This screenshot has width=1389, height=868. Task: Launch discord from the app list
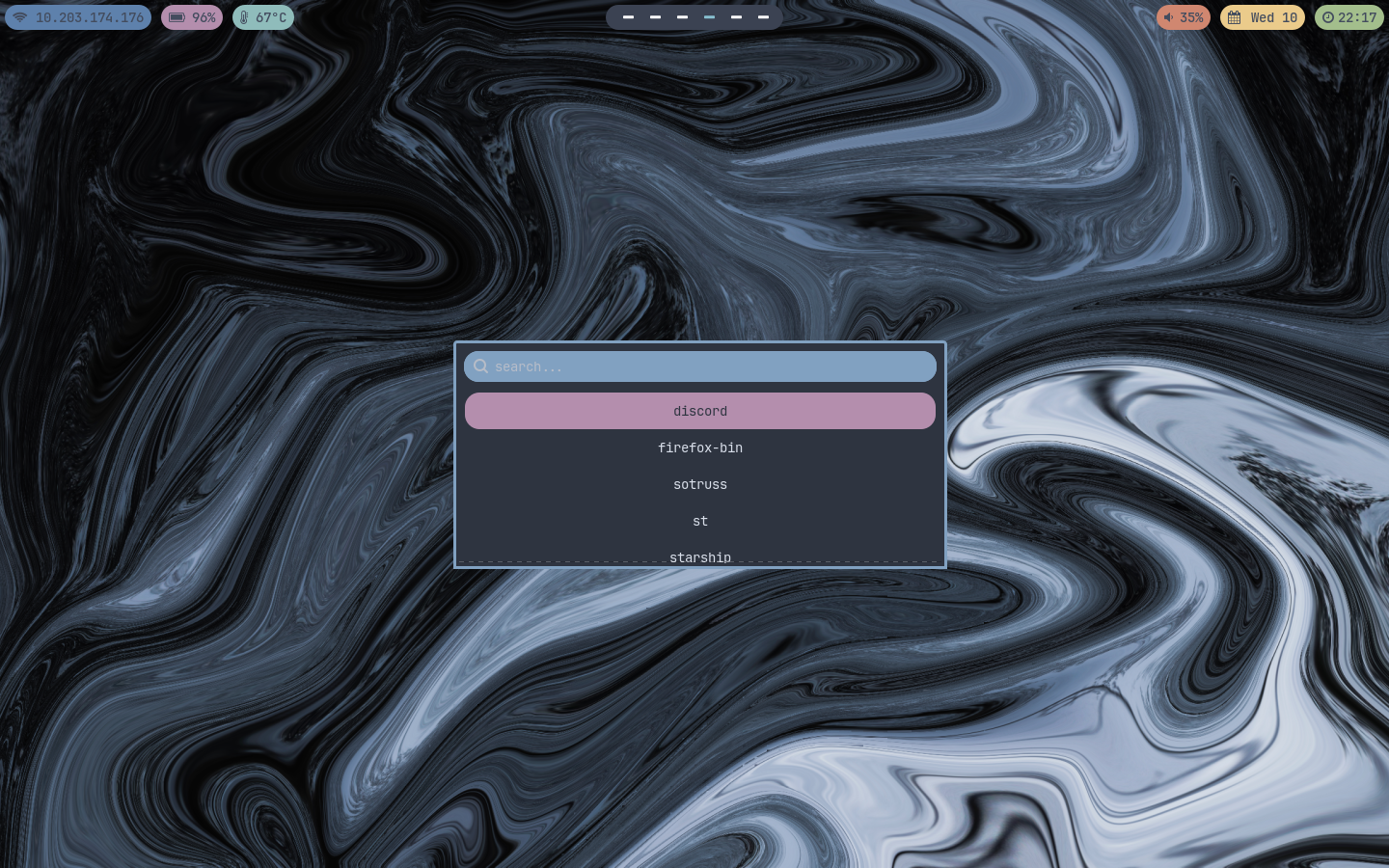point(700,411)
